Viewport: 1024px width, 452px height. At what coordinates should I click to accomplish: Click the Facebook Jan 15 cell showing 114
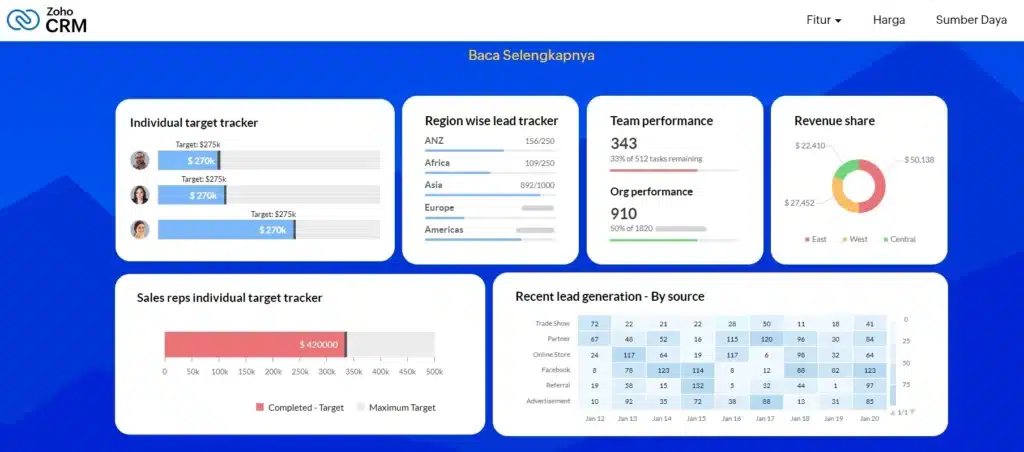click(697, 370)
